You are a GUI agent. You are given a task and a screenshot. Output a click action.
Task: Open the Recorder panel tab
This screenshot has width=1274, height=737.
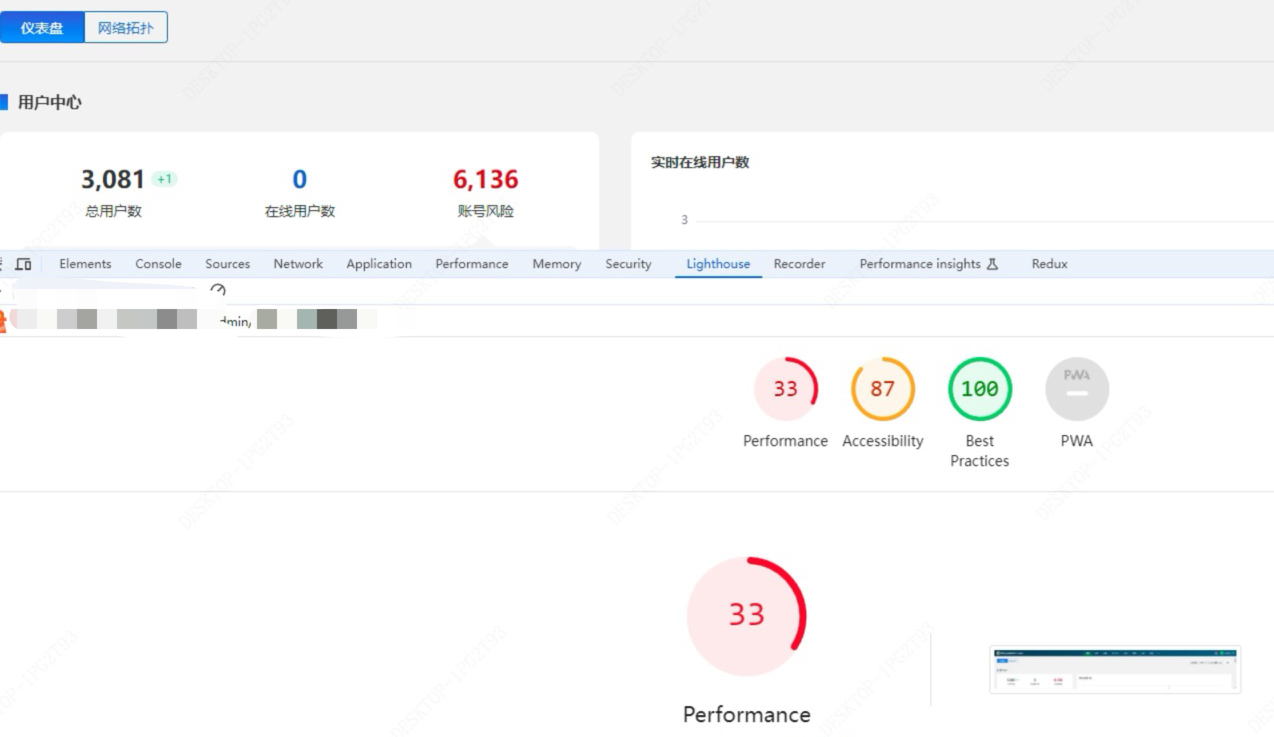pos(799,264)
